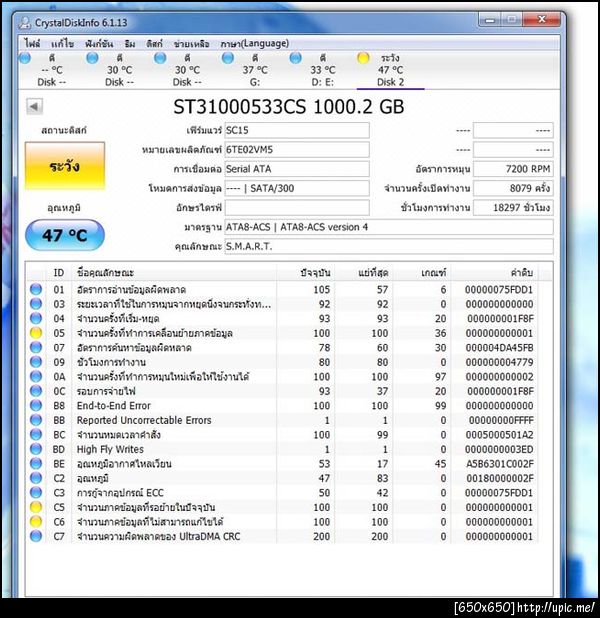Click the power on count 8079 field
This screenshot has height=618, width=600.
(x=513, y=188)
